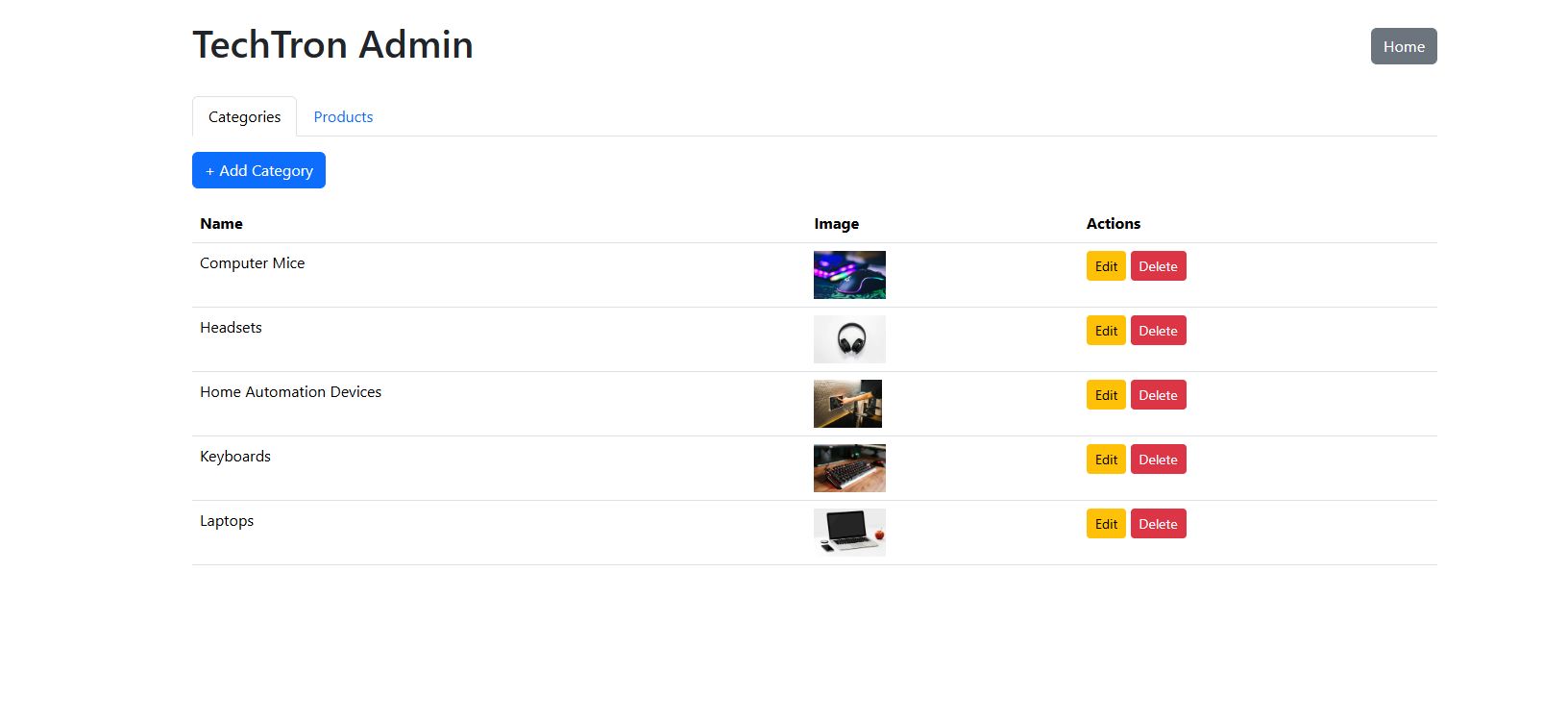1568x721 pixels.
Task: Click the TechTron Admin heading
Action: [x=332, y=45]
